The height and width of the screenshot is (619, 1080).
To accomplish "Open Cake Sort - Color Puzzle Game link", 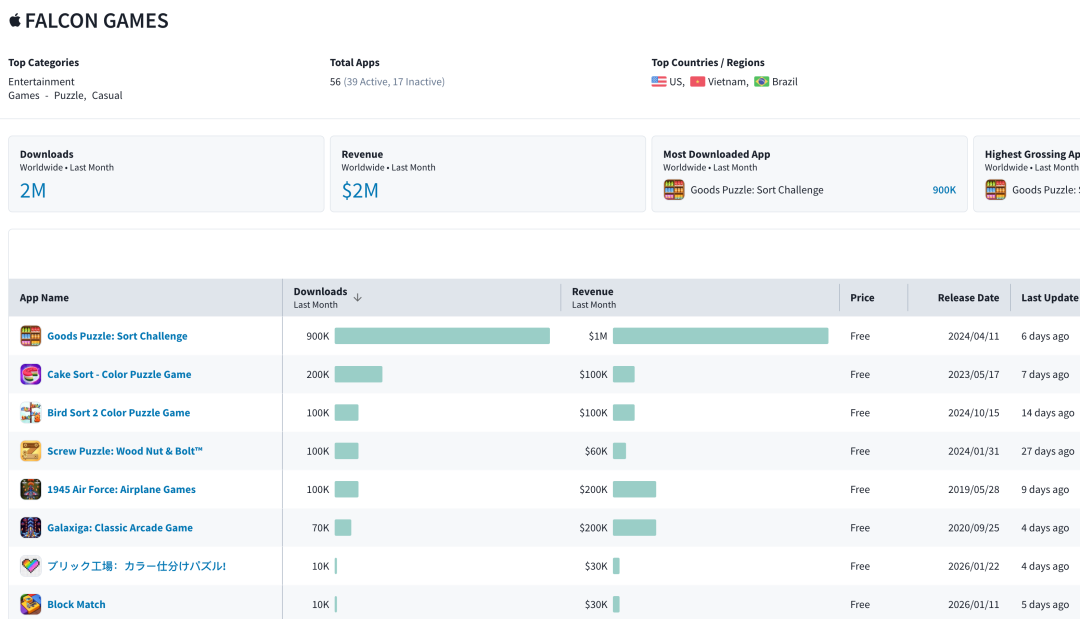I will pos(119,375).
